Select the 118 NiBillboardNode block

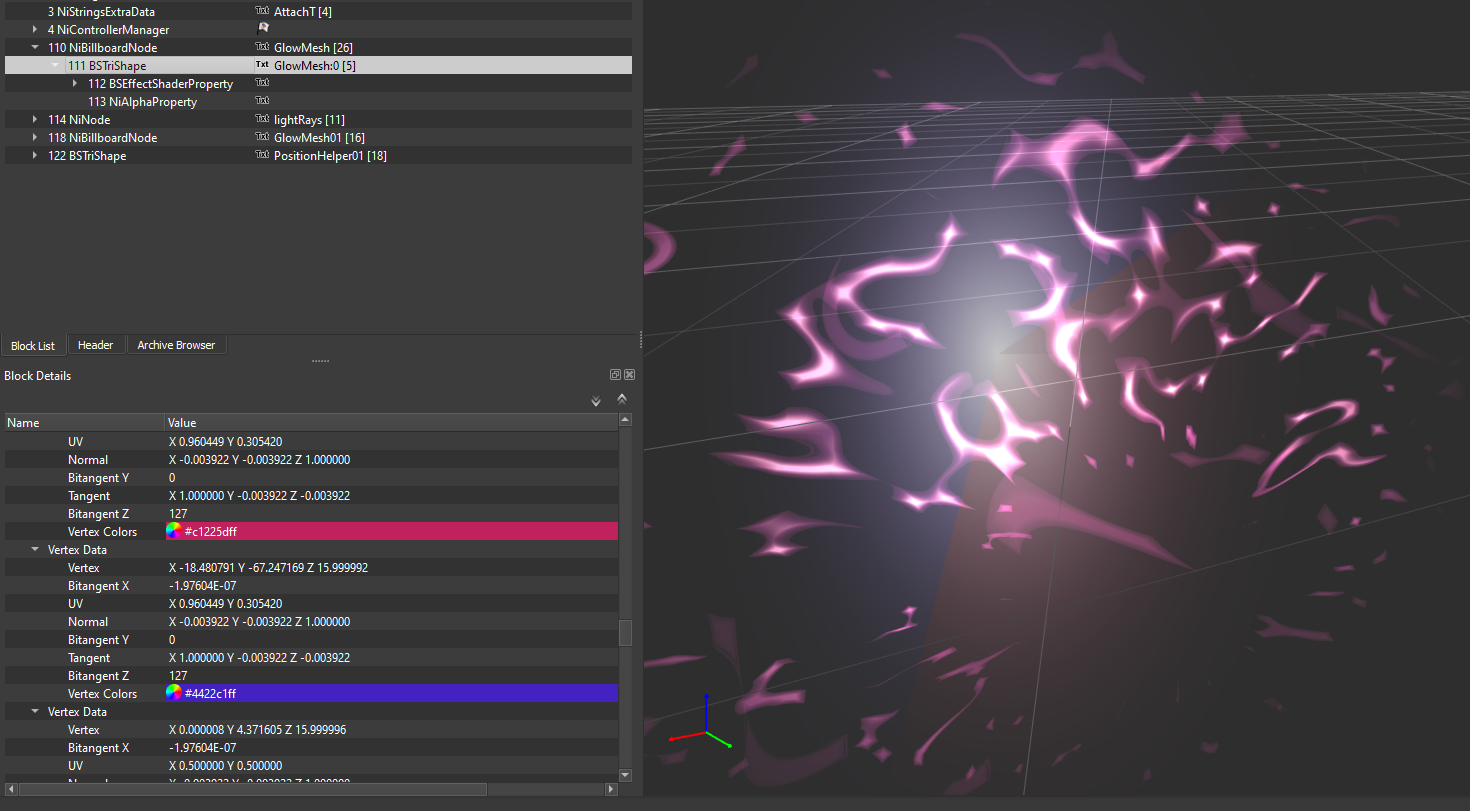pyautogui.click(x=102, y=137)
